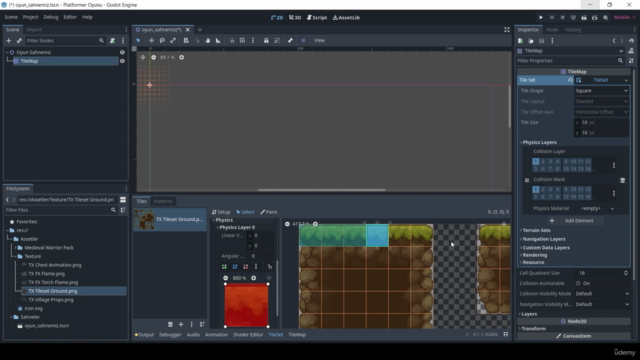Select the Rotate Mode tool
The width and height of the screenshot is (640, 360).
tap(162, 40)
